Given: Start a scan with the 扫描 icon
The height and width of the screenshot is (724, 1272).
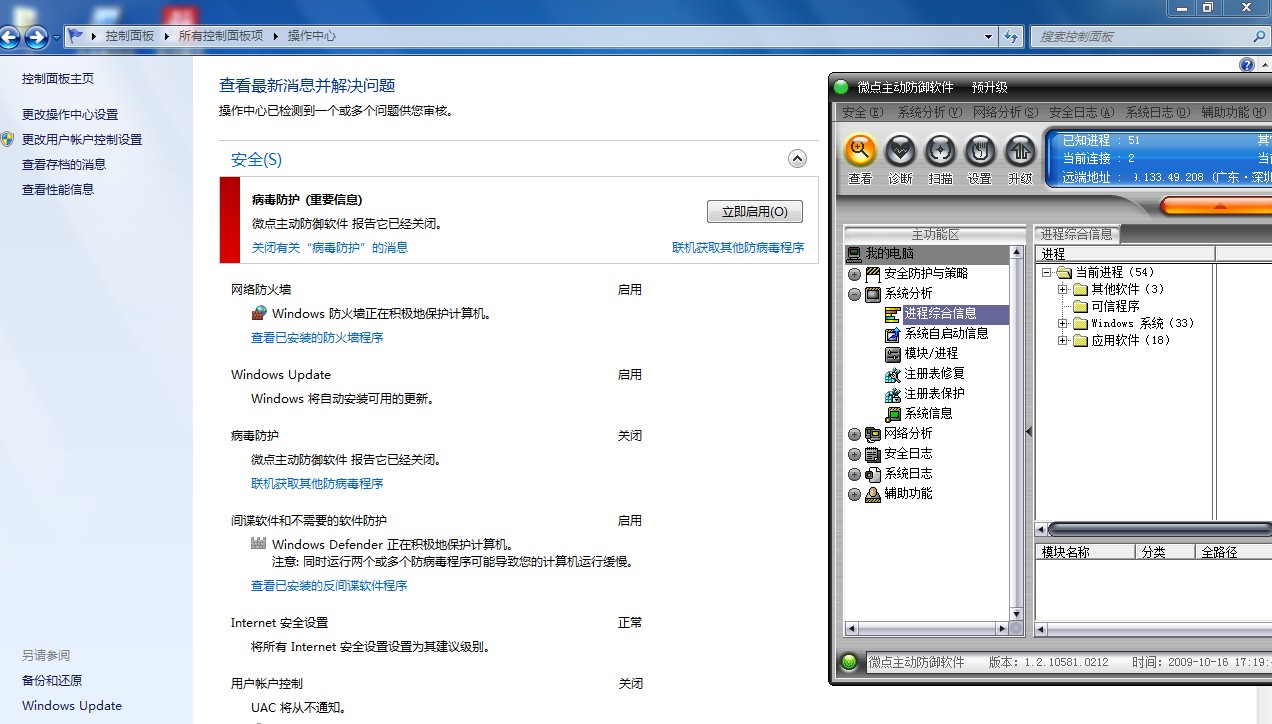Looking at the screenshot, I should (x=940, y=151).
